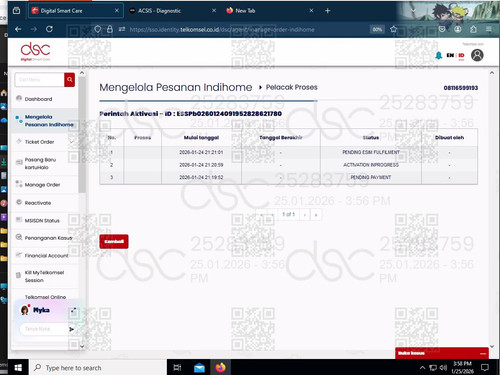Click the Windows taskbar search box

coord(98,368)
